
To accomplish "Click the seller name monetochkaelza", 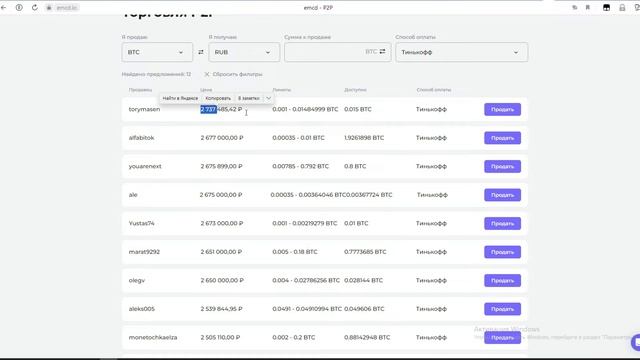I will [153, 338].
